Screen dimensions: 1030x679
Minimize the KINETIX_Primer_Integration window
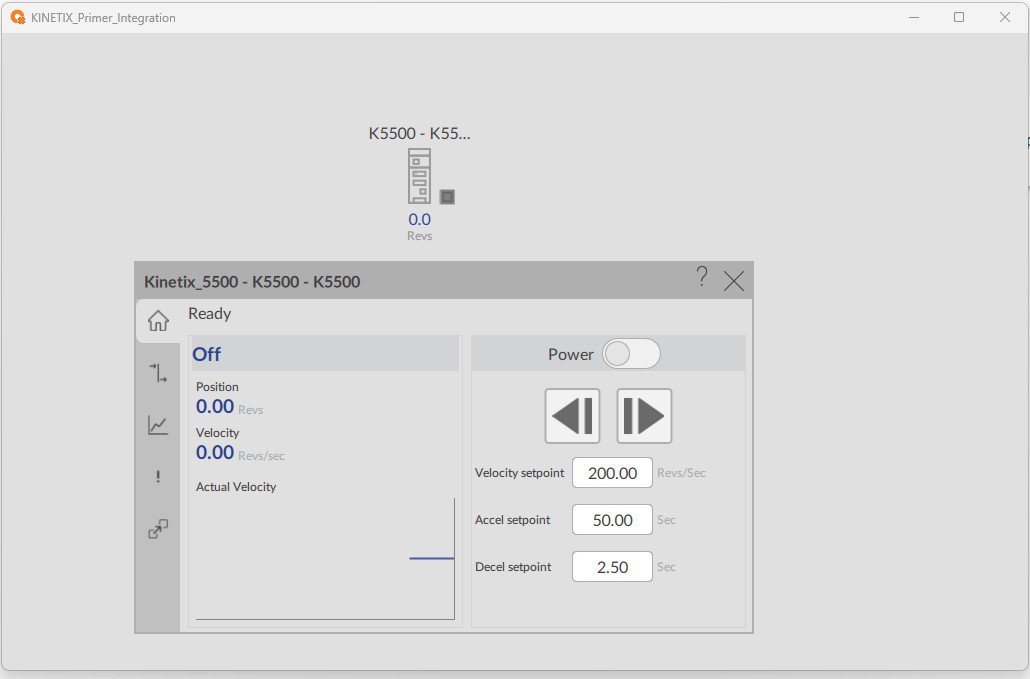[x=914, y=17]
